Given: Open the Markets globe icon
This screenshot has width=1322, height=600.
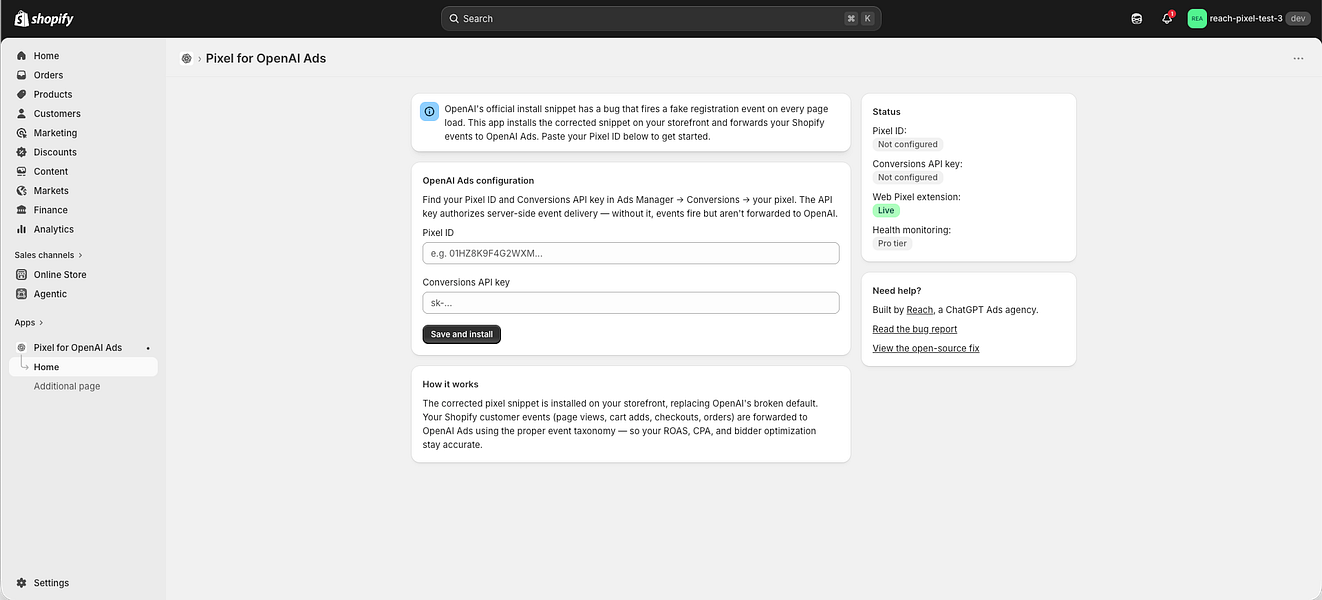Looking at the screenshot, I should pyautogui.click(x=21, y=190).
